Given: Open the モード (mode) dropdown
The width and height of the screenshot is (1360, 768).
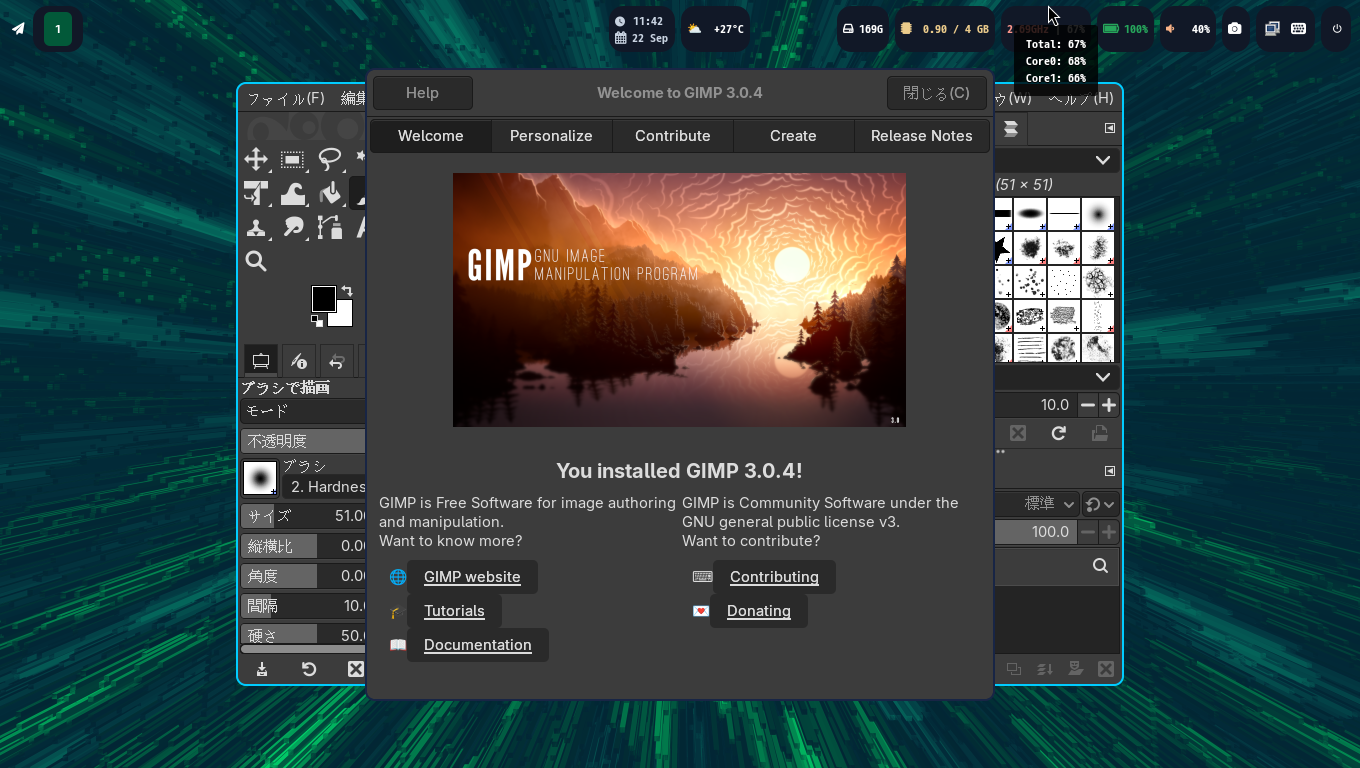Looking at the screenshot, I should 304,411.
